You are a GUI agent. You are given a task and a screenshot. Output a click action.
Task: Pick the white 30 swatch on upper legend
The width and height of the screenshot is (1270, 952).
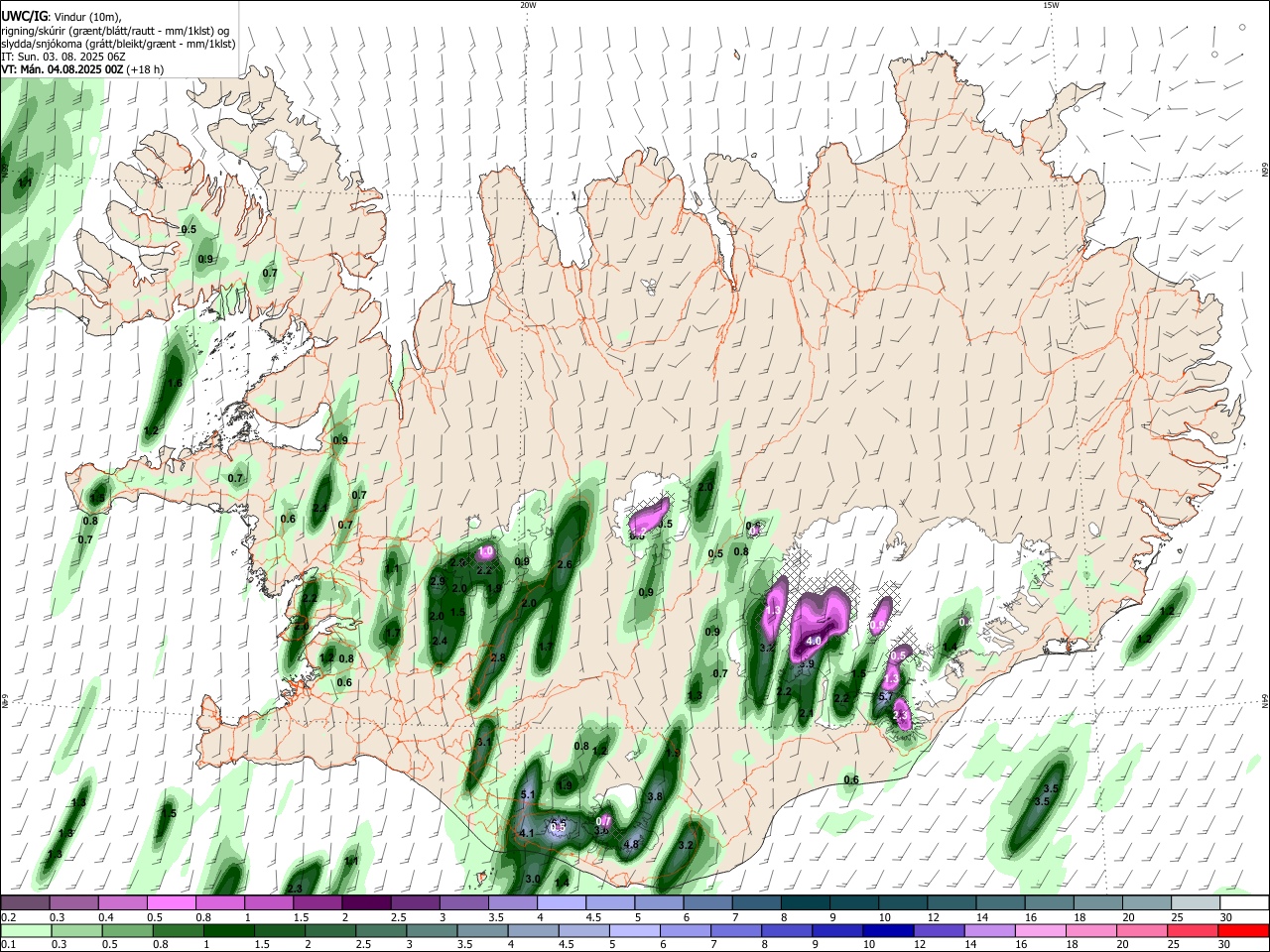pos(1243,902)
